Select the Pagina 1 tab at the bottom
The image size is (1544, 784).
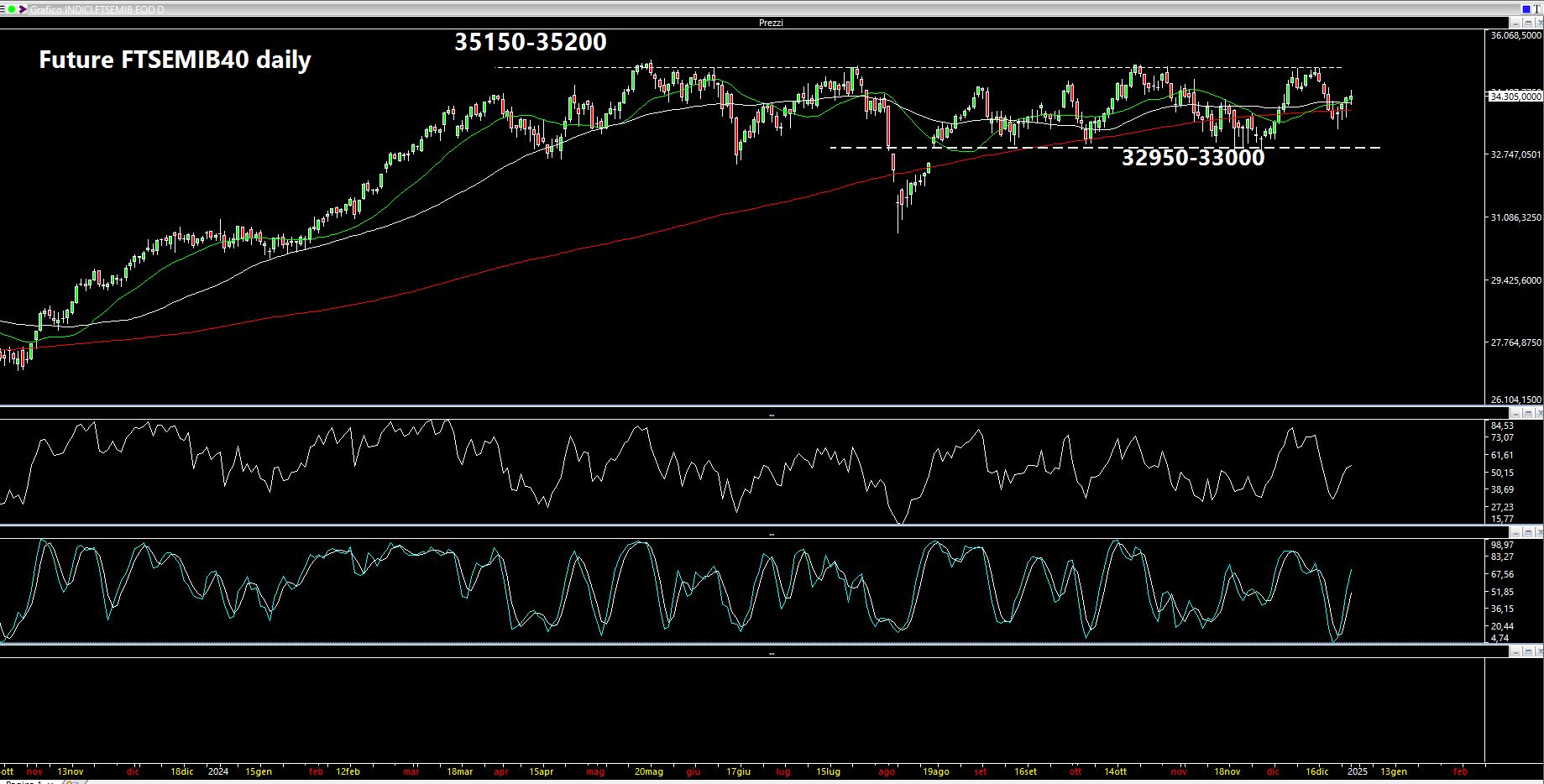pyautogui.click(x=23, y=781)
